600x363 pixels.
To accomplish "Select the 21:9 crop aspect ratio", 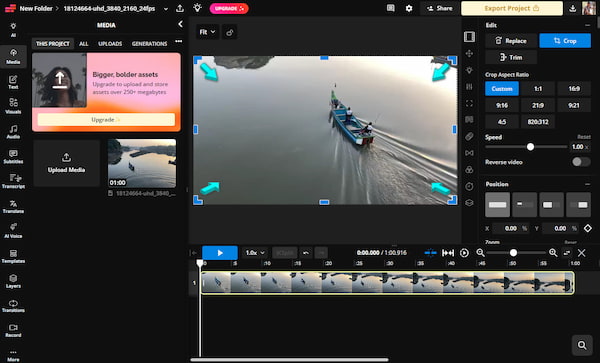I will 538,105.
